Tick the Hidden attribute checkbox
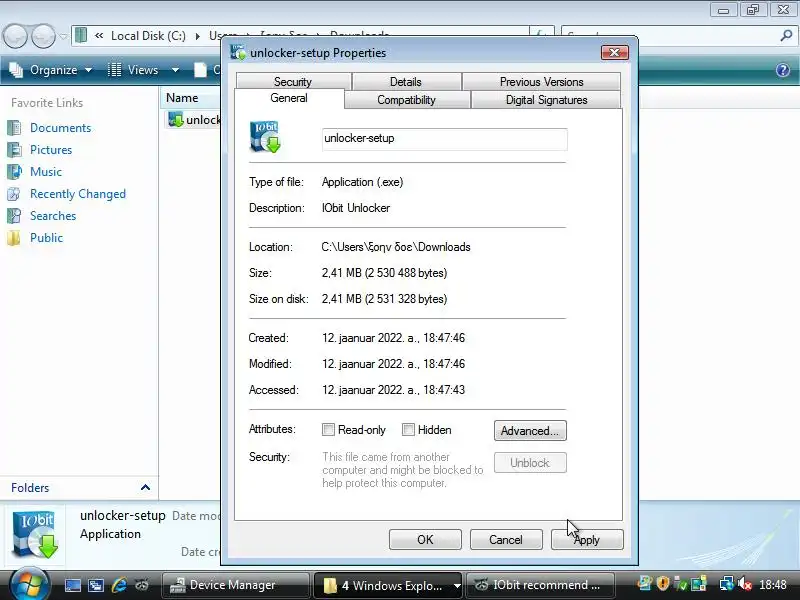 point(408,430)
